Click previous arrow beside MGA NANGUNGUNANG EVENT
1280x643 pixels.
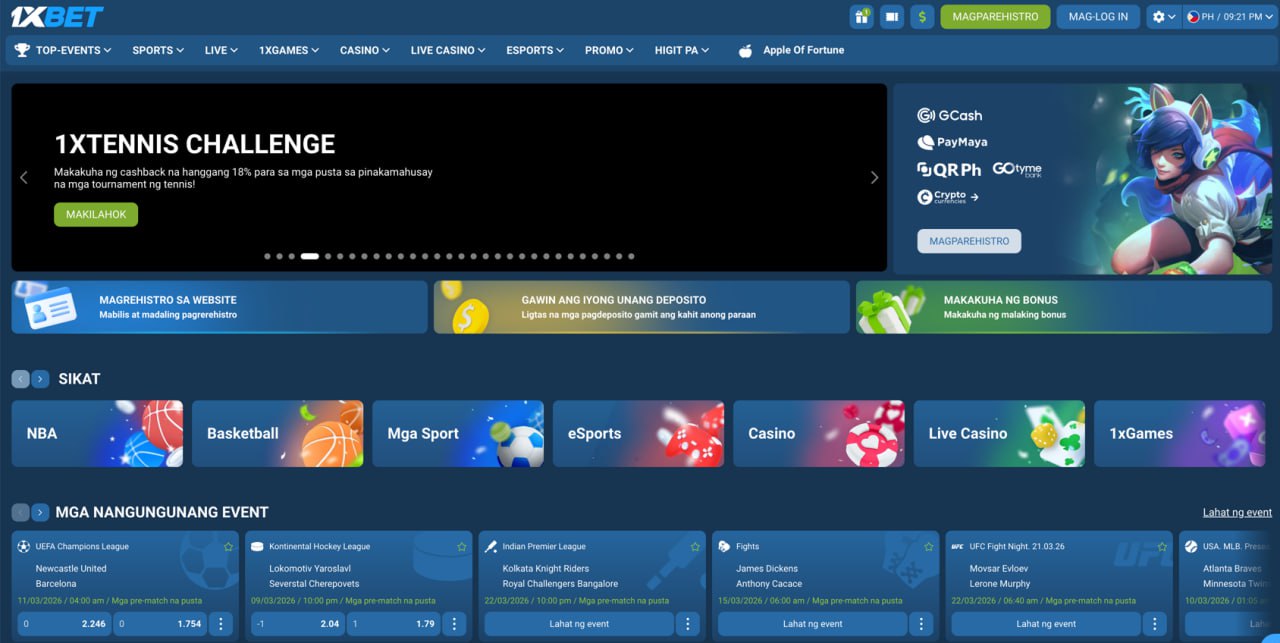(x=20, y=512)
